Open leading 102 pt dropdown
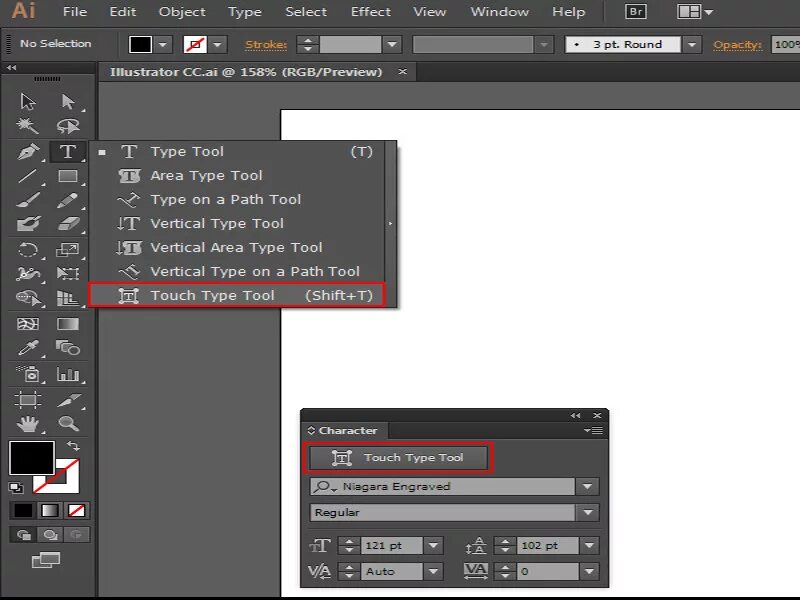This screenshot has width=800, height=600. point(589,545)
